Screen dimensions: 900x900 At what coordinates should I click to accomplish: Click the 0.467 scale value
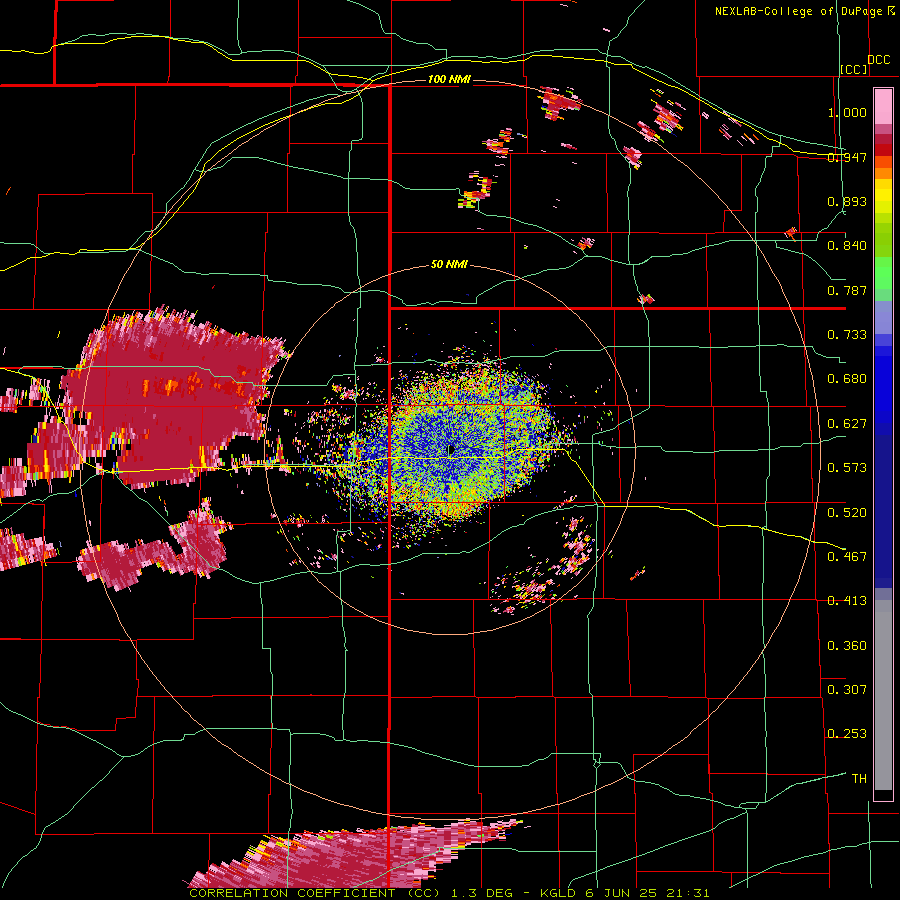(847, 556)
